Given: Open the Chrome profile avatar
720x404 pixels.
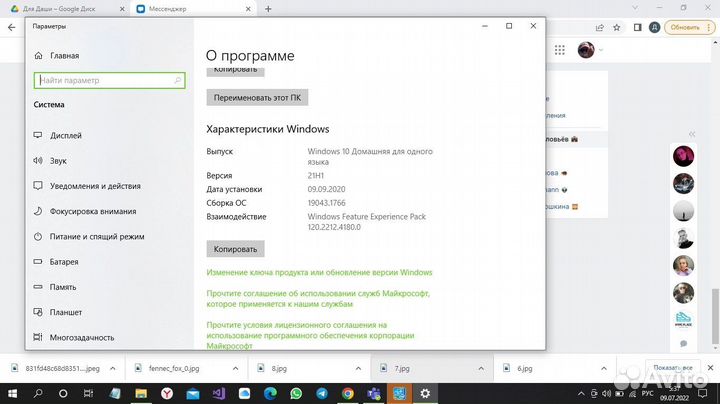Looking at the screenshot, I should coord(654,28).
